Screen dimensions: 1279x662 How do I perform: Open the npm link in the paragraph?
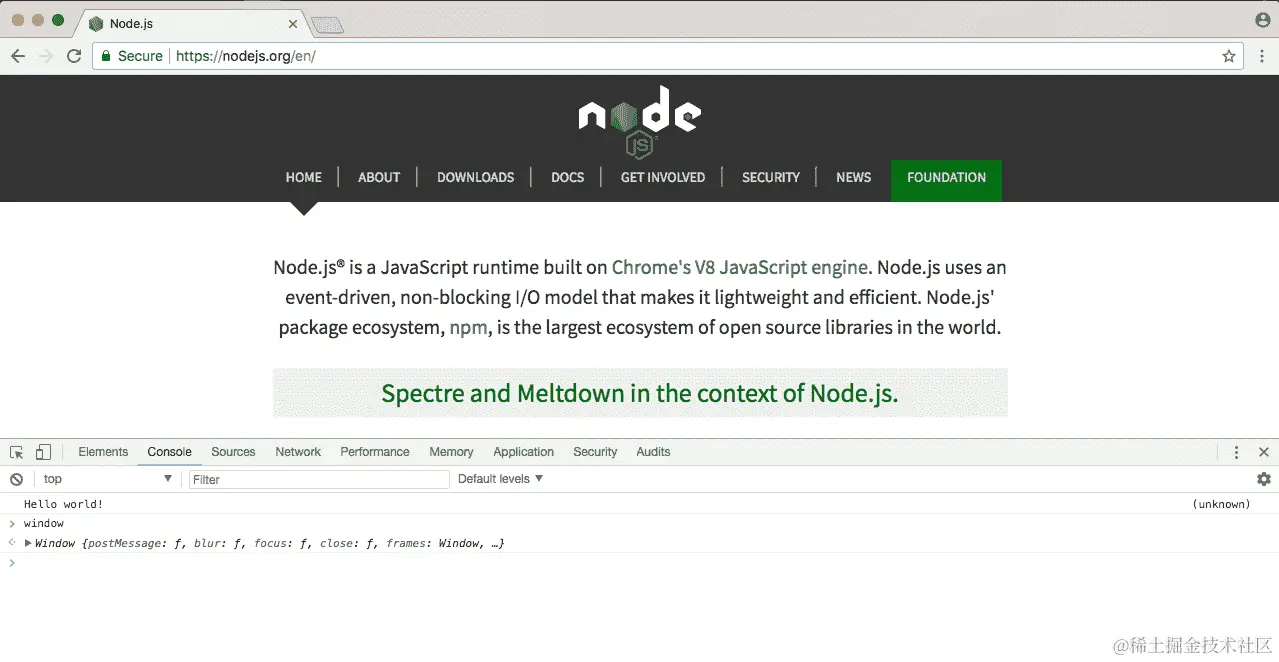click(x=469, y=328)
